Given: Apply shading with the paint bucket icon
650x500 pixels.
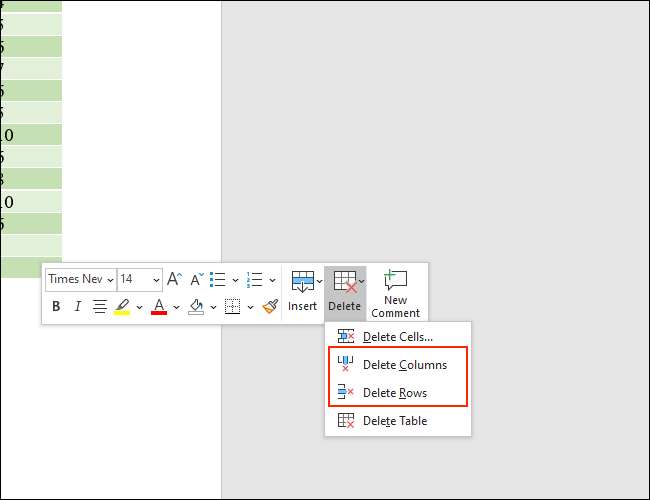Looking at the screenshot, I should (196, 307).
